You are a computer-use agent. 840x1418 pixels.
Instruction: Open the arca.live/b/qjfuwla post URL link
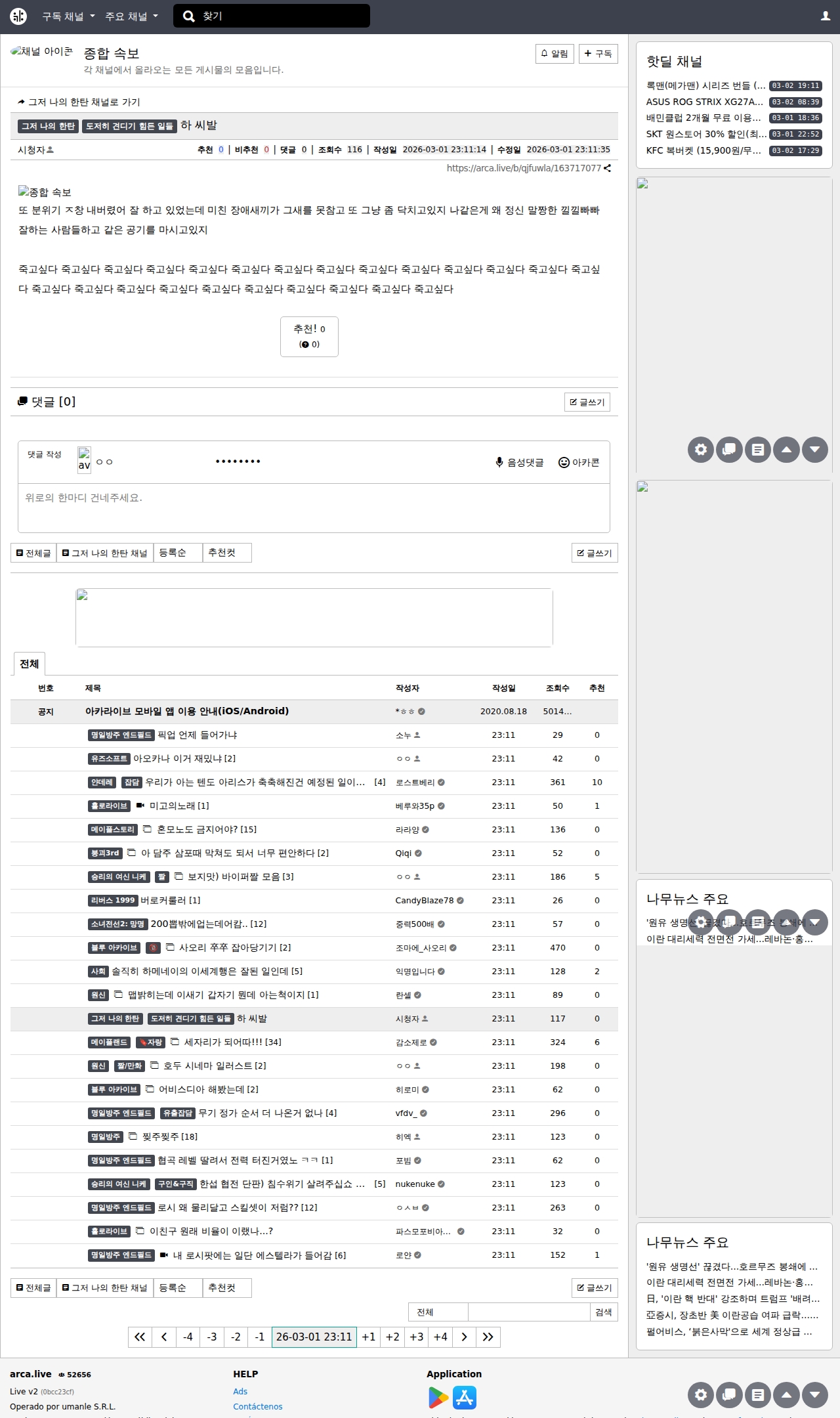[x=524, y=168]
